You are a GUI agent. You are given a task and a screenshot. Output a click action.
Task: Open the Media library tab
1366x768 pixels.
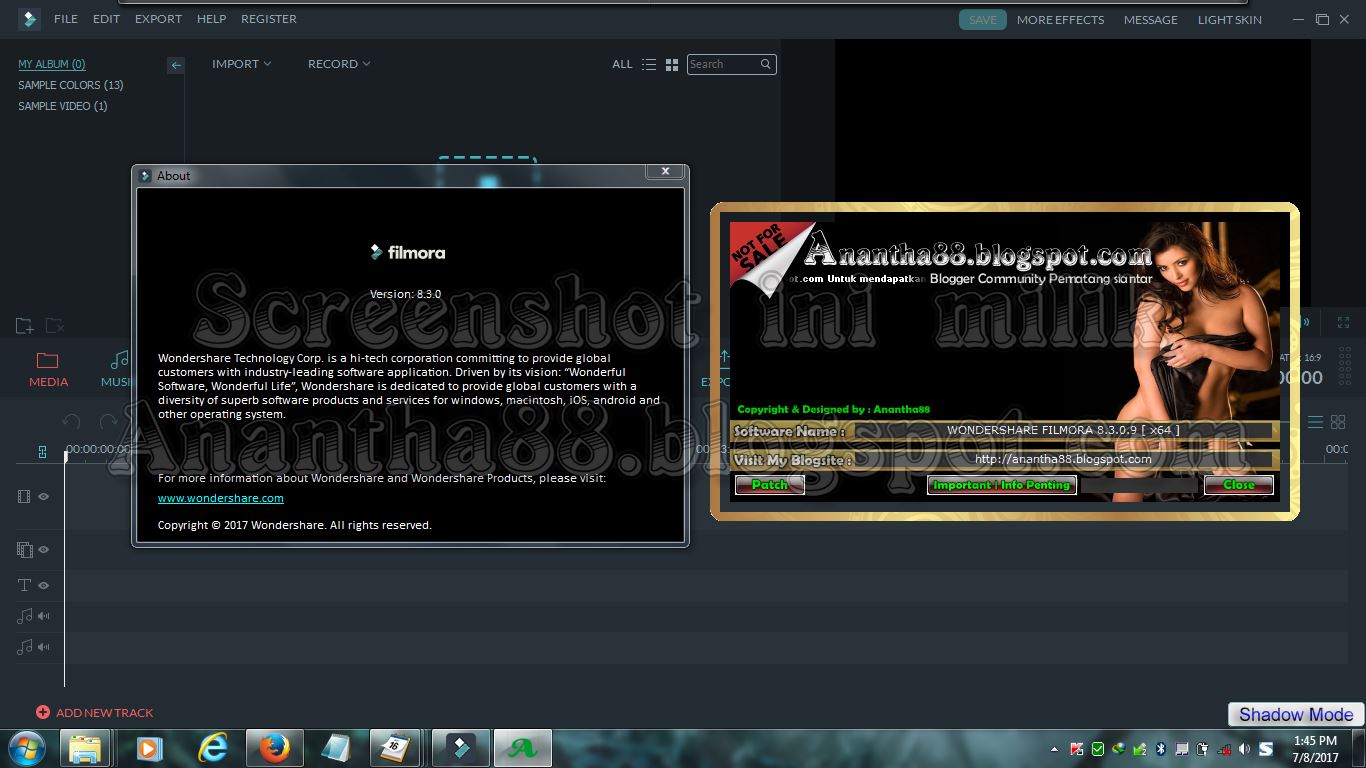(48, 369)
